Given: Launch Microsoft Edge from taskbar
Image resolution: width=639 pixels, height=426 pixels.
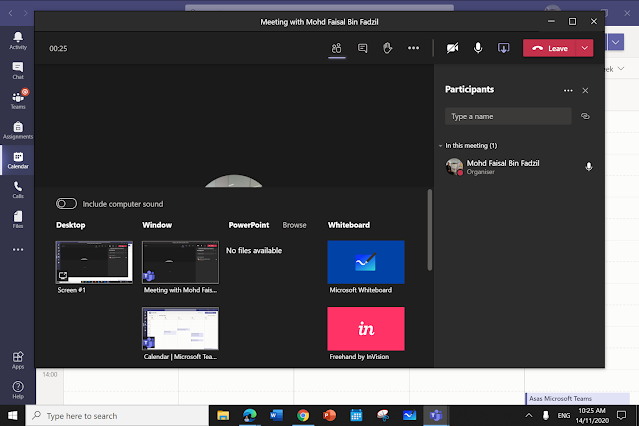Looking at the screenshot, I should pos(249,415).
